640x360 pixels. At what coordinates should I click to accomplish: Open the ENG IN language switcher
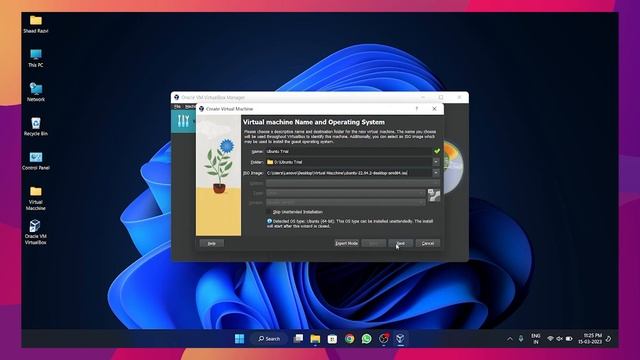[536, 339]
